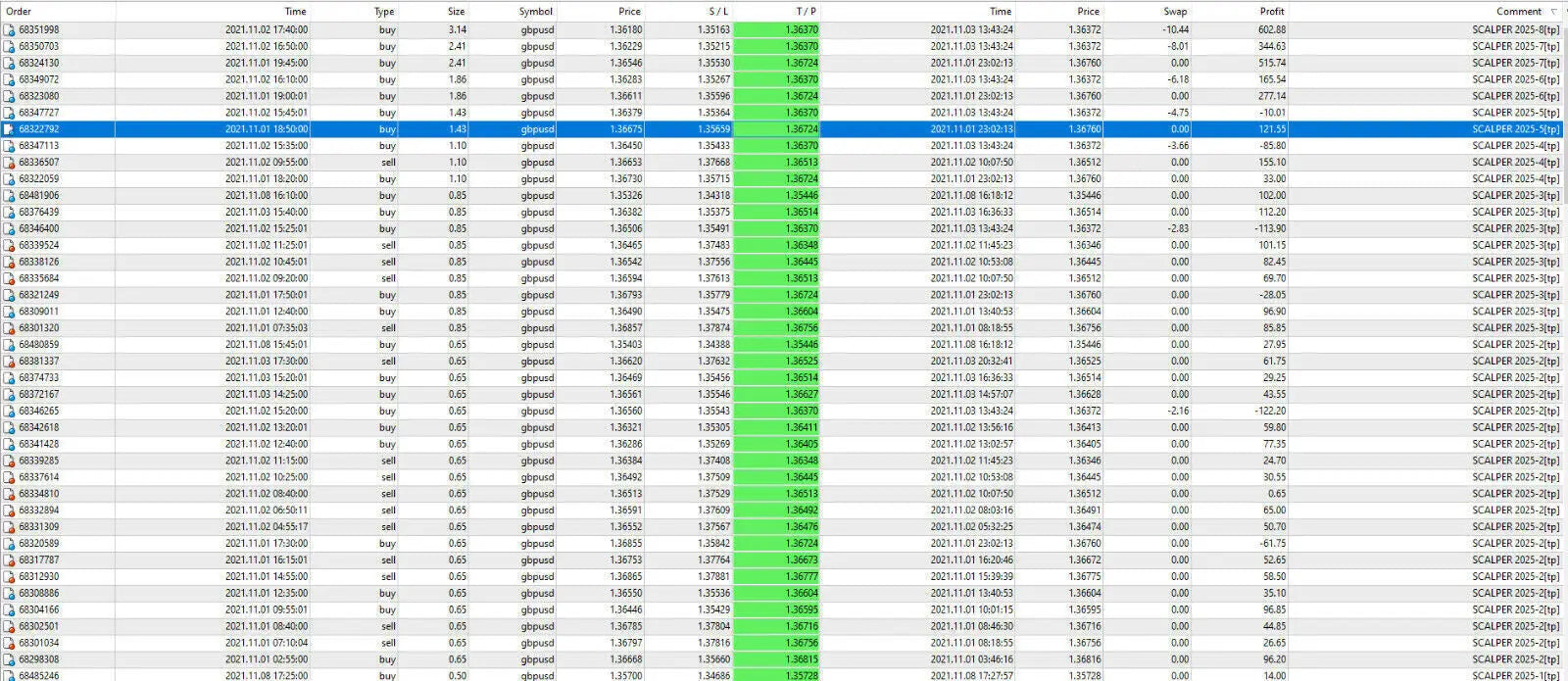The width and height of the screenshot is (1568, 681).
Task: Click the swap value -8.01
Action: coord(1178,46)
